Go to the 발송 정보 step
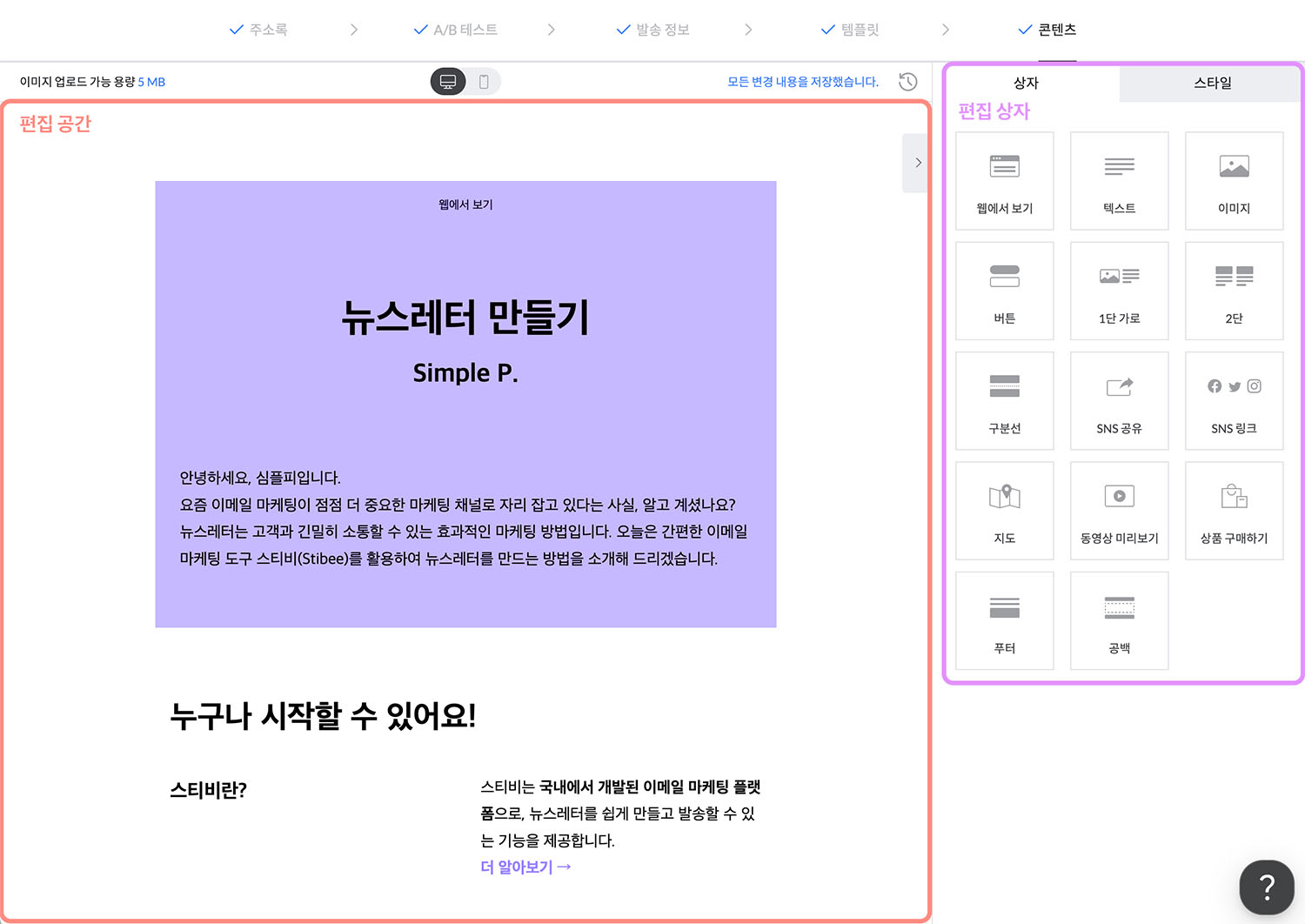Viewport: 1305px width, 924px height. pos(652,30)
